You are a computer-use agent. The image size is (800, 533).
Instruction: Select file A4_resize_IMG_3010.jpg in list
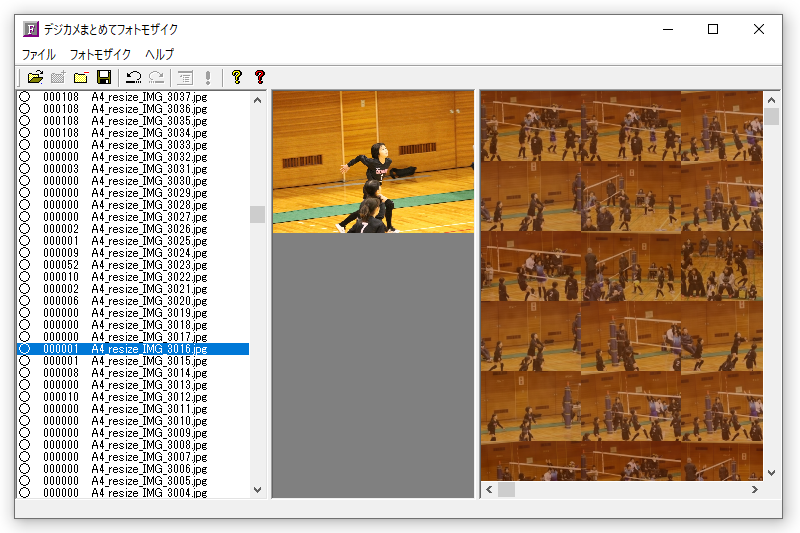149,421
